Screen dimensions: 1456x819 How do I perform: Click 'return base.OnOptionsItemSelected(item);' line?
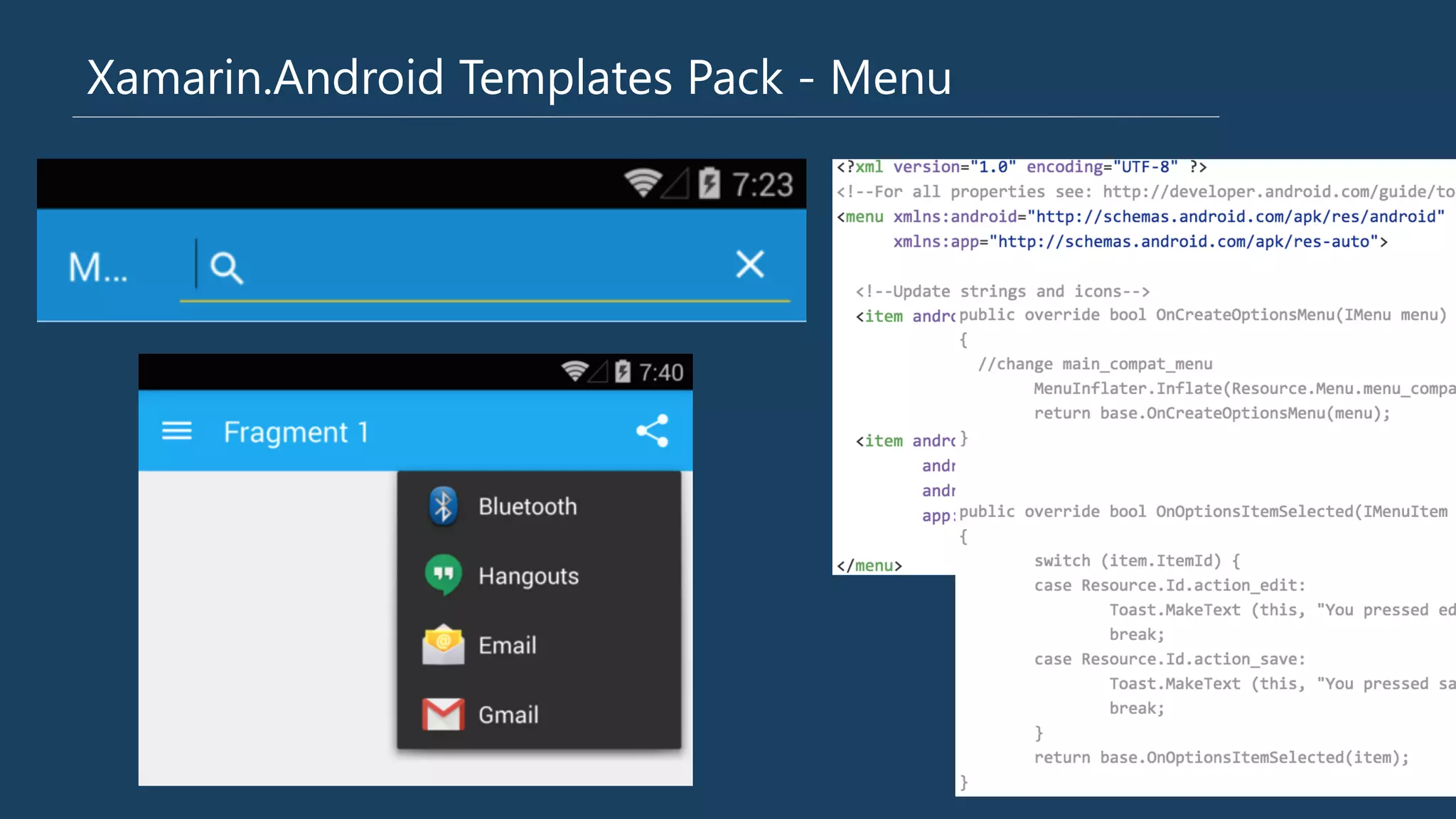pos(1221,758)
